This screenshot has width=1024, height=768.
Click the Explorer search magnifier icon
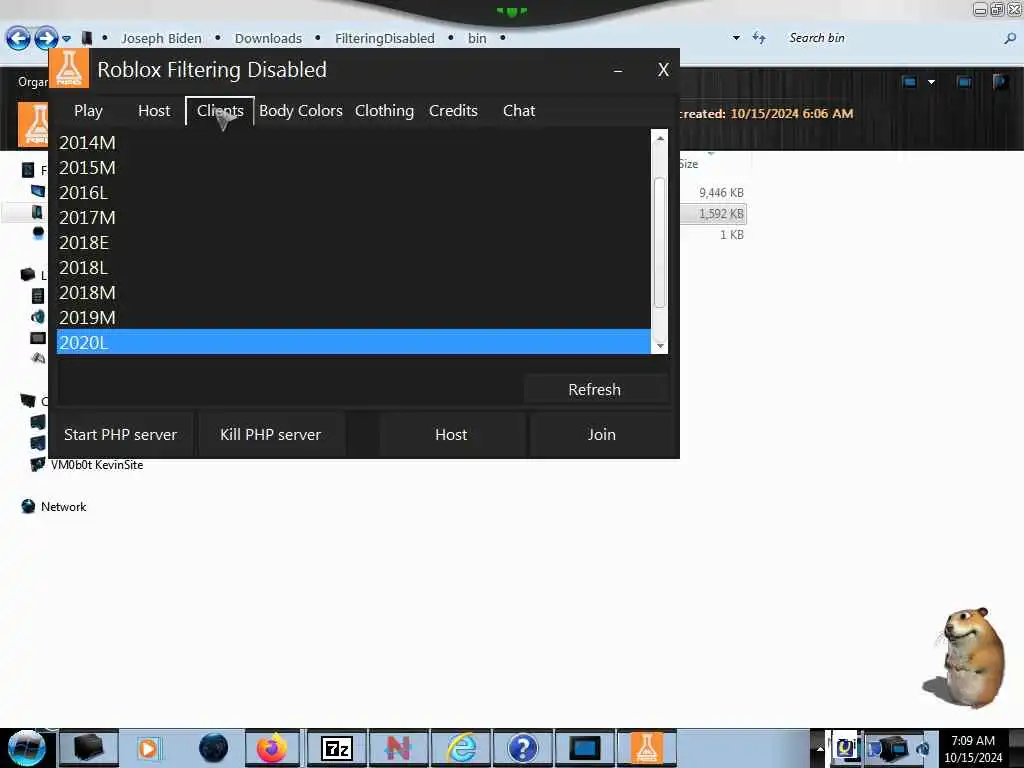click(x=1010, y=39)
